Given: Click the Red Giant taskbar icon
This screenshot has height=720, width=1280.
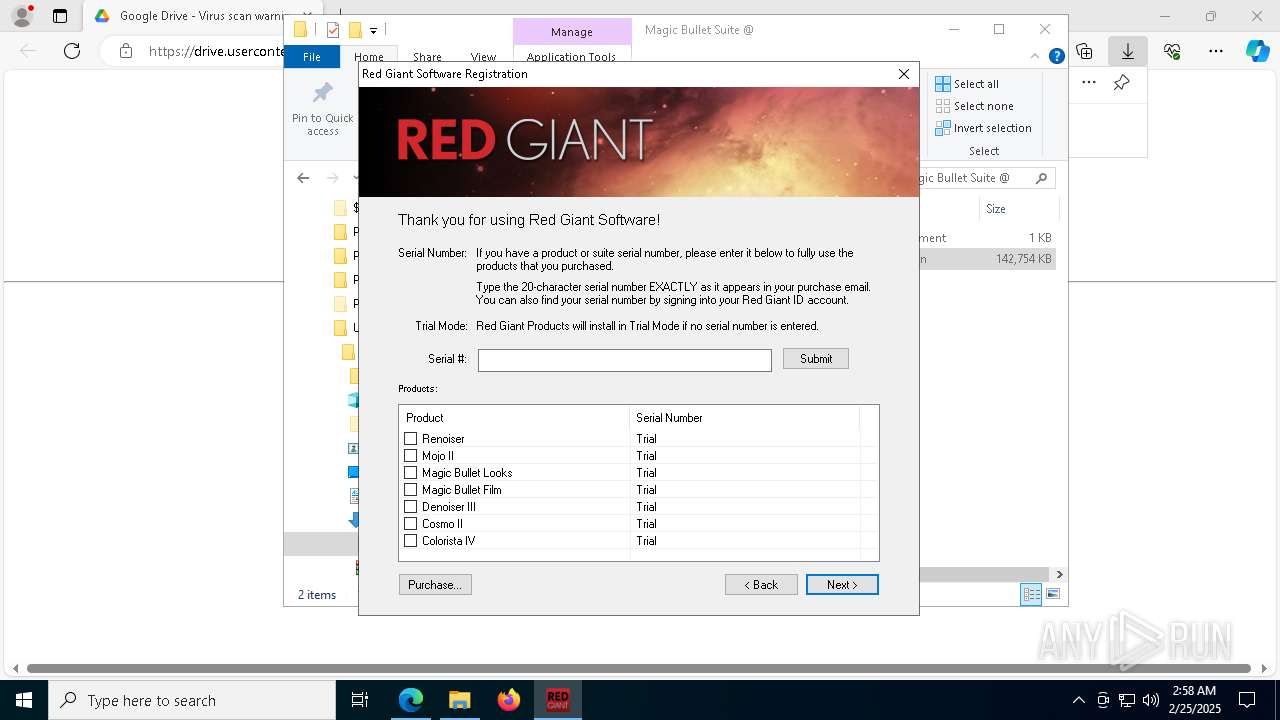Looking at the screenshot, I should [558, 701].
